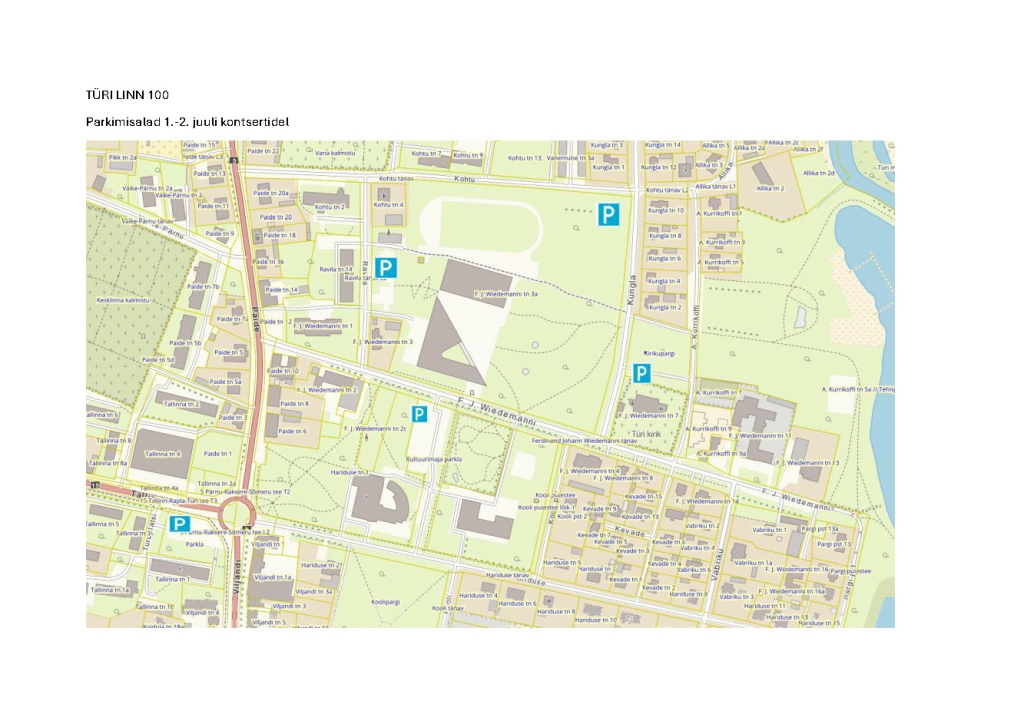Screen dimensions: 1024x724
Task: Click the 'A. Kurrikoffi tn 9' label
Action: (x=708, y=428)
